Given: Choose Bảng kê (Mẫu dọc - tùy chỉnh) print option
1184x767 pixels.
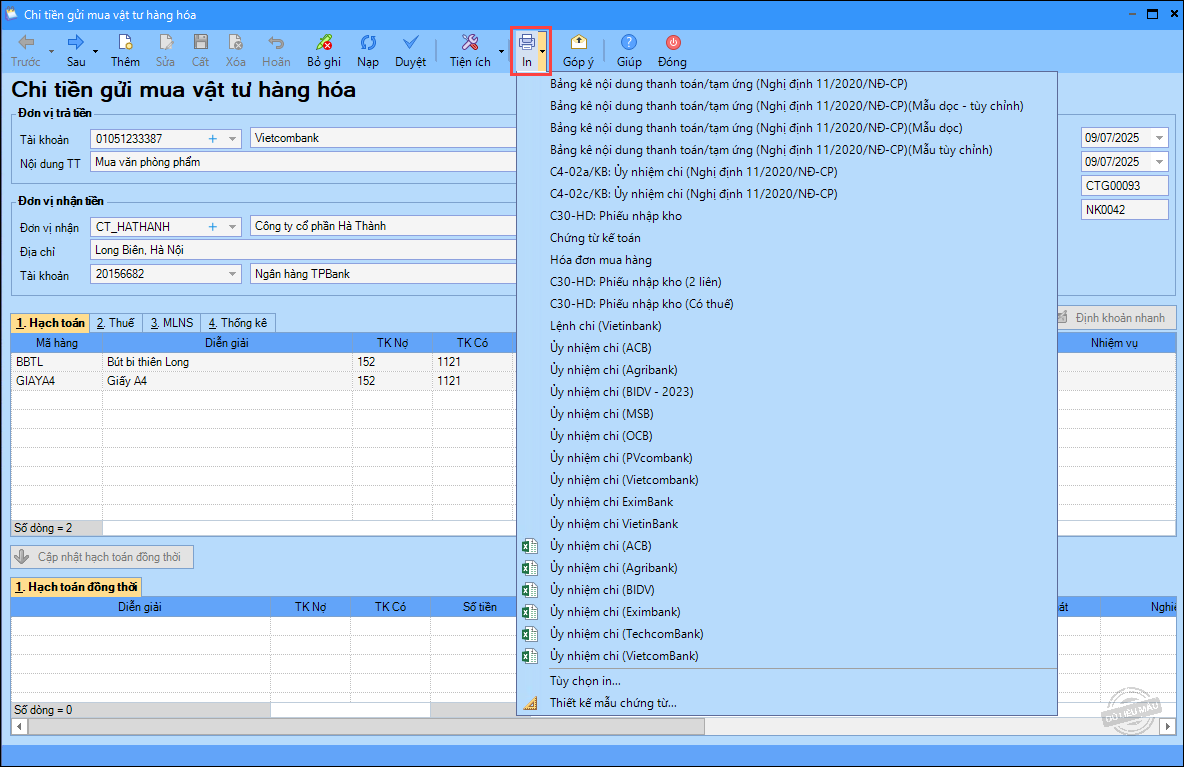Looking at the screenshot, I should click(x=786, y=106).
